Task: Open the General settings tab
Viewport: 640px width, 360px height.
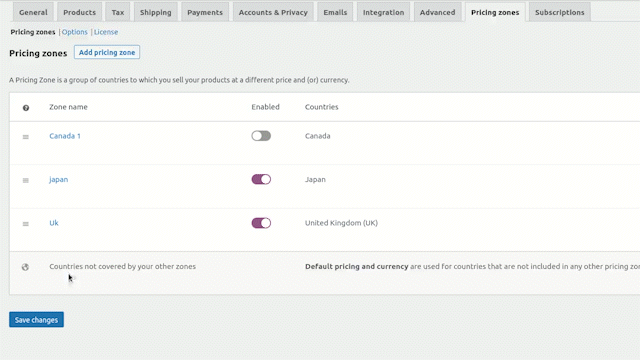Action: click(x=33, y=12)
